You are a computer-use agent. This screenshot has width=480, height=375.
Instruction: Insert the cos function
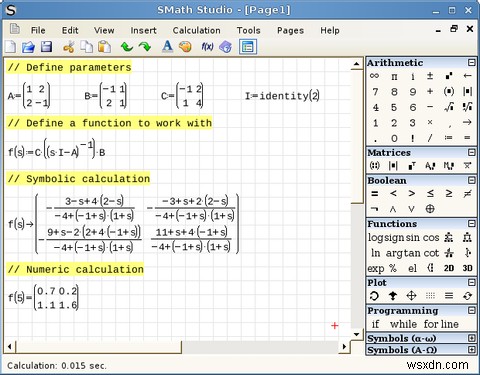click(x=431, y=237)
